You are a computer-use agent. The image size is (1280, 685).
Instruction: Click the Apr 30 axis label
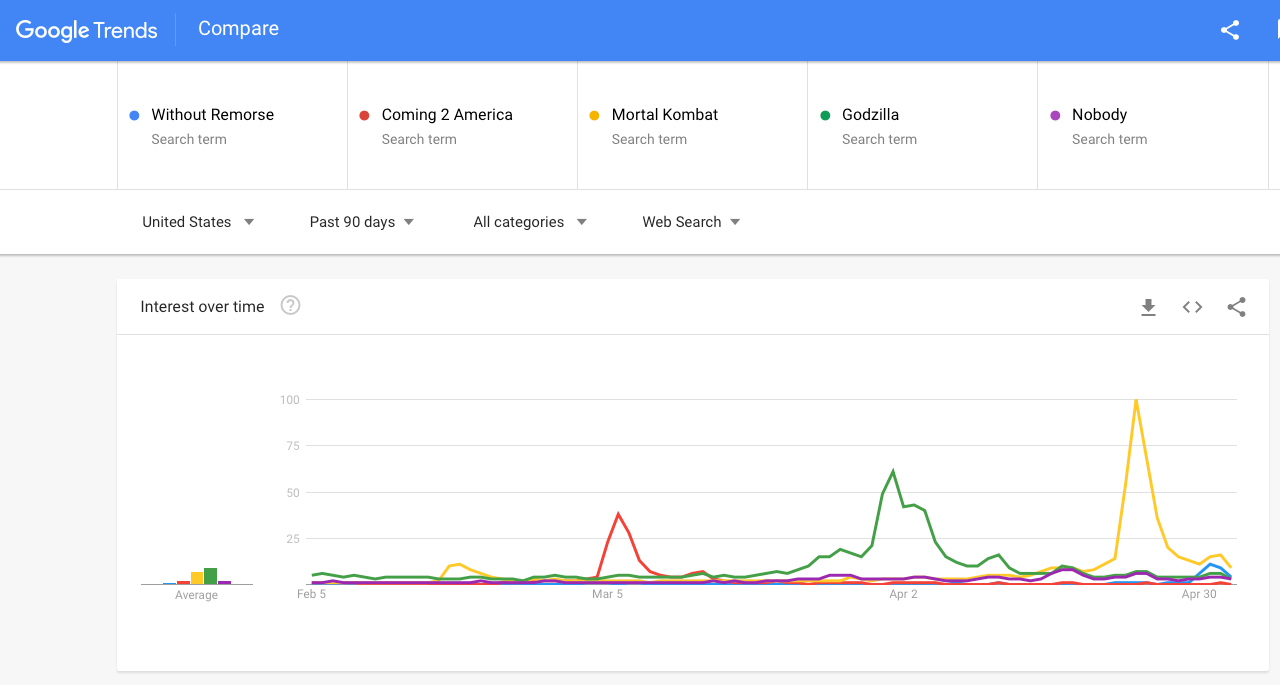tap(1199, 594)
